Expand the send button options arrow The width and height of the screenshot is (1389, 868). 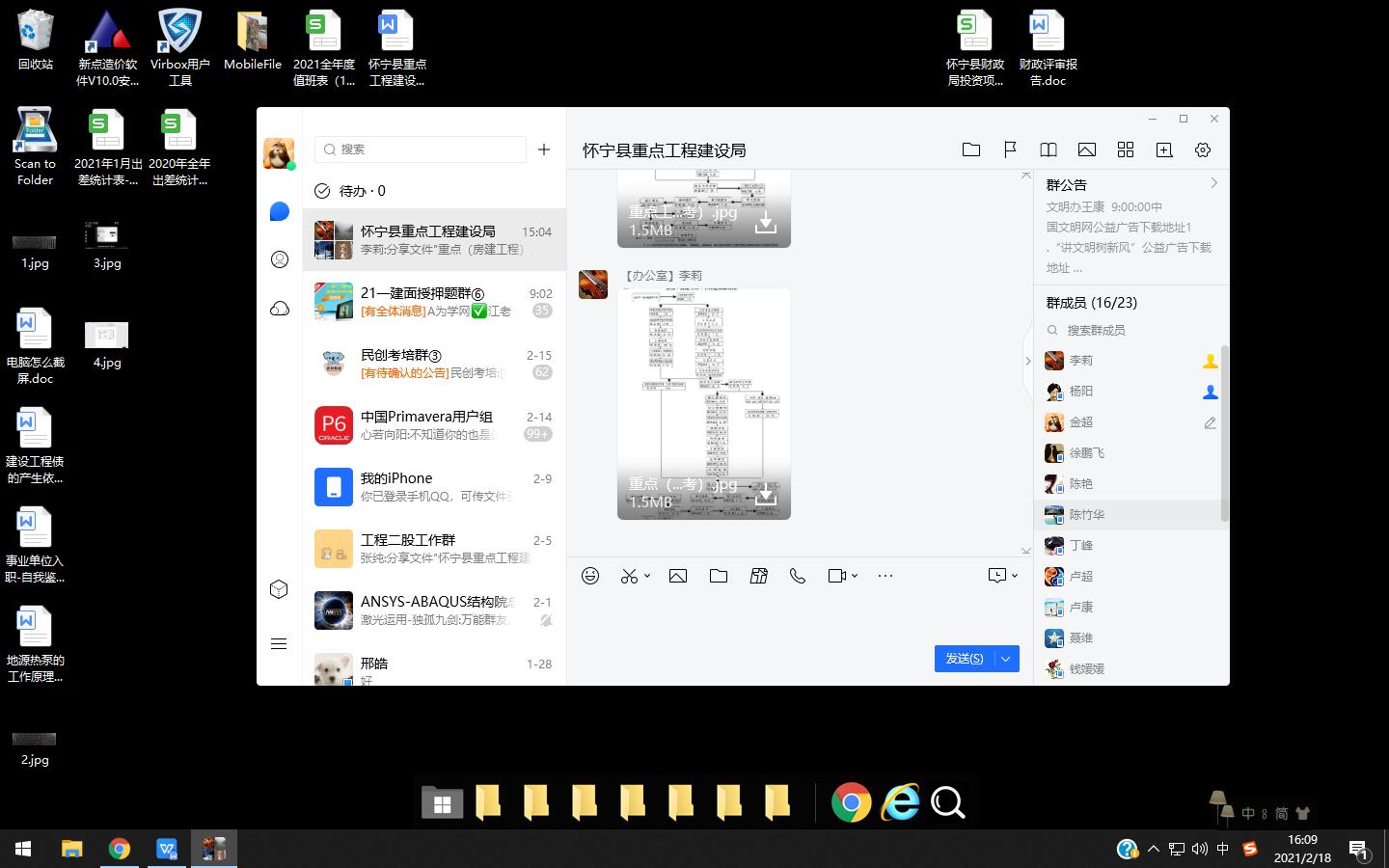pos(1005,658)
